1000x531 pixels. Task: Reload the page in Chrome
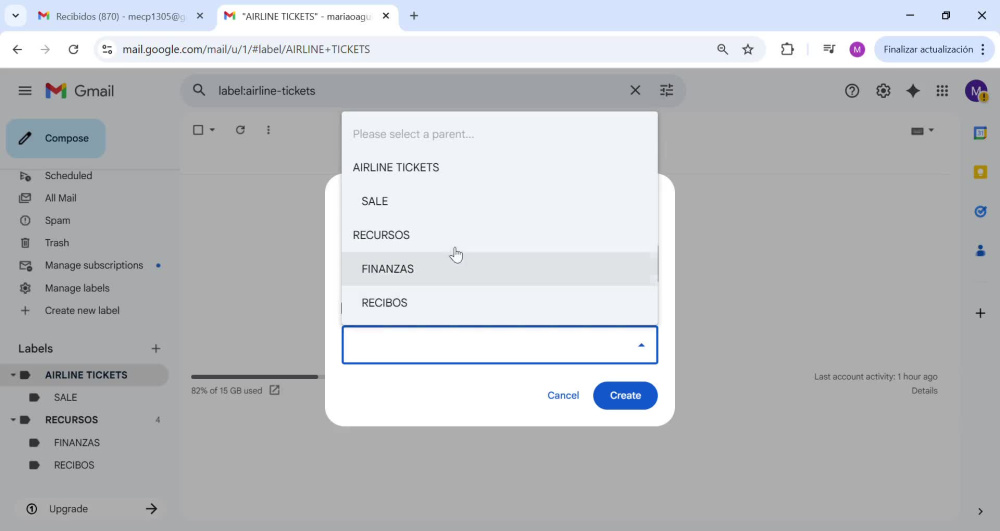pyautogui.click(x=73, y=49)
